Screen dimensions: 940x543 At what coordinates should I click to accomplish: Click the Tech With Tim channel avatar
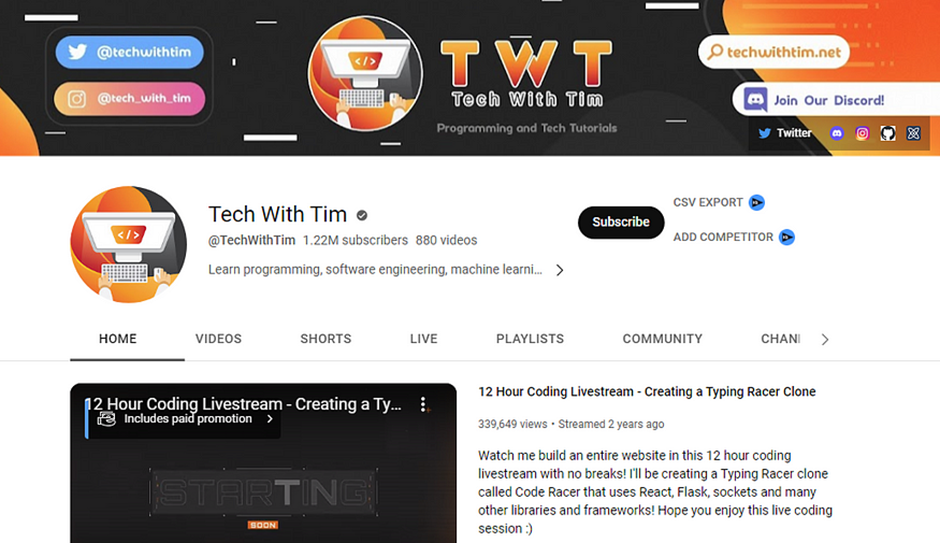tap(128, 245)
